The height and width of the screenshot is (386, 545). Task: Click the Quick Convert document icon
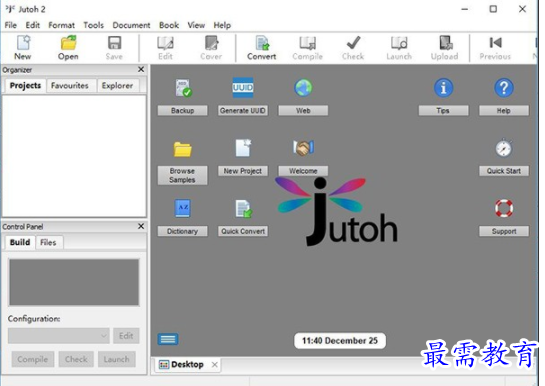[243, 208]
